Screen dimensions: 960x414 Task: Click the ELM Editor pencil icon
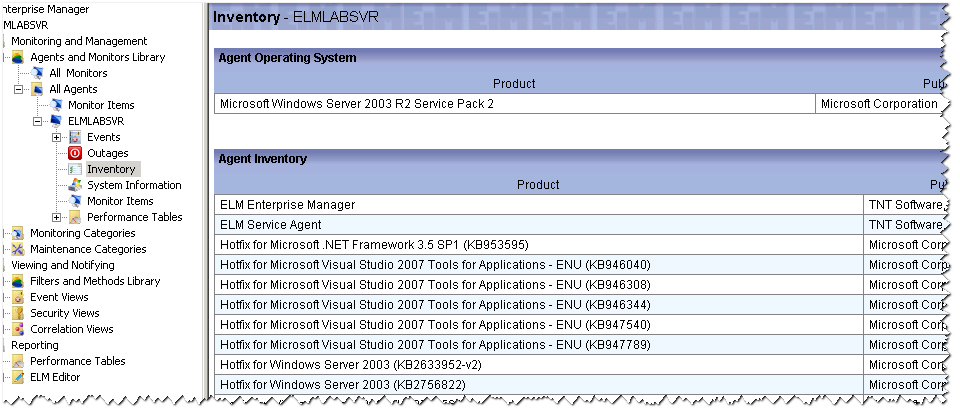pos(18,377)
